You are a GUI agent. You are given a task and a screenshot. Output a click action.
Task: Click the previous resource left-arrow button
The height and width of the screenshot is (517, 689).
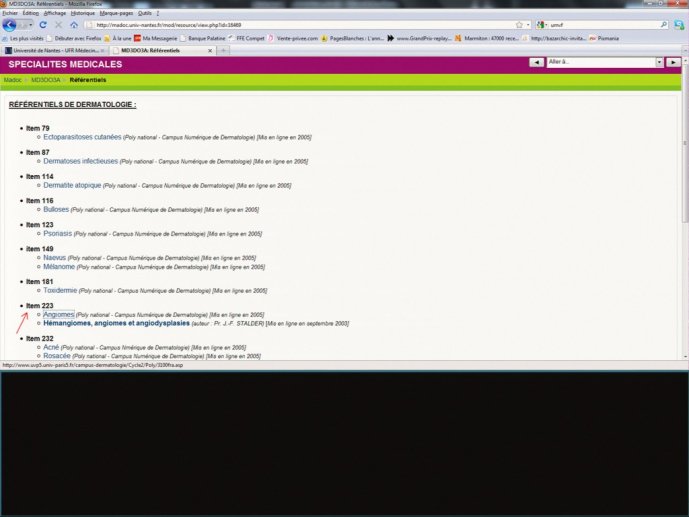[537, 62]
